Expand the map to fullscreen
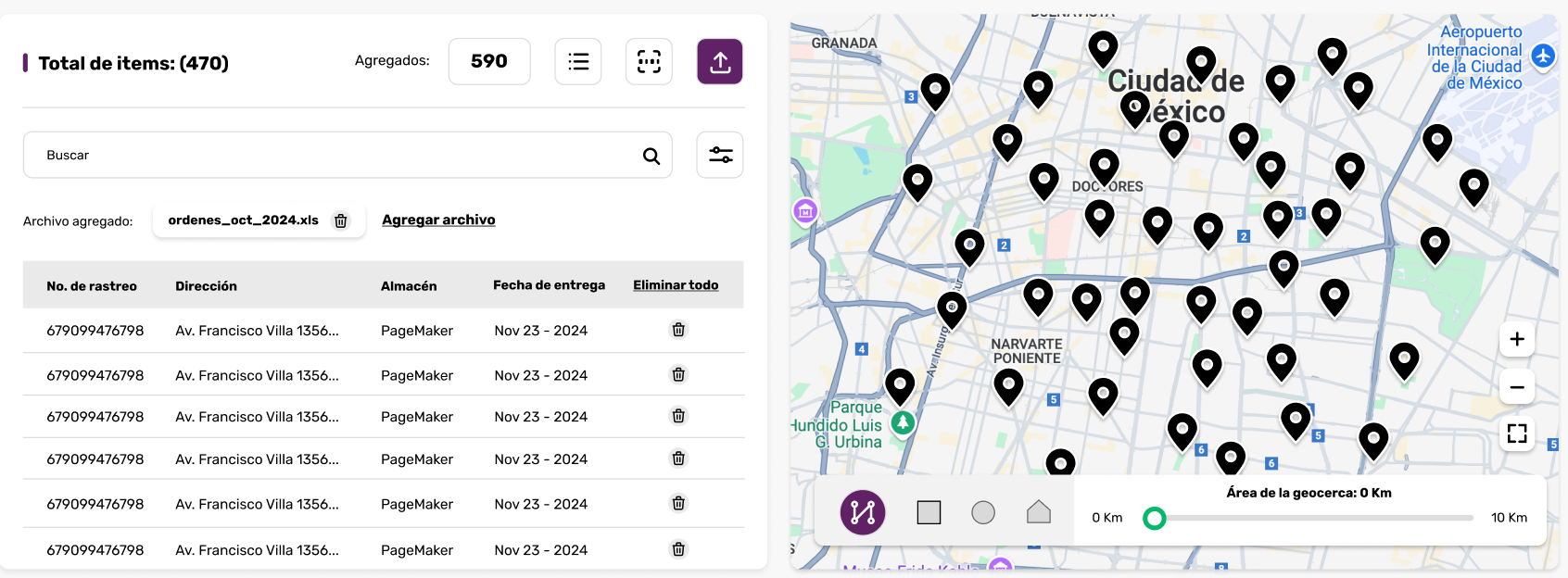Image resolution: width=1568 pixels, height=578 pixels. tap(1517, 433)
